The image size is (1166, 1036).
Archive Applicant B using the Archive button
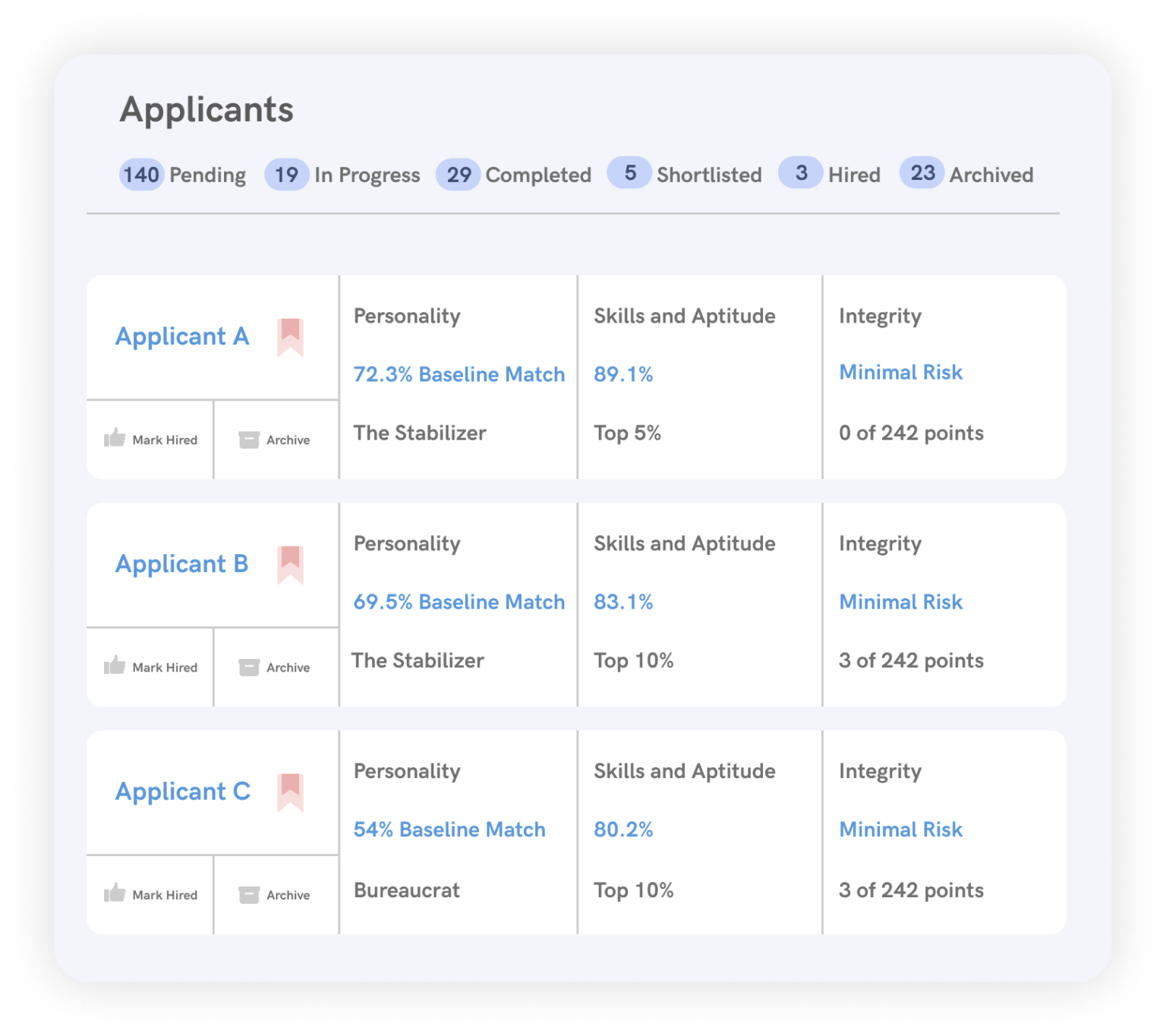pyautogui.click(x=276, y=666)
